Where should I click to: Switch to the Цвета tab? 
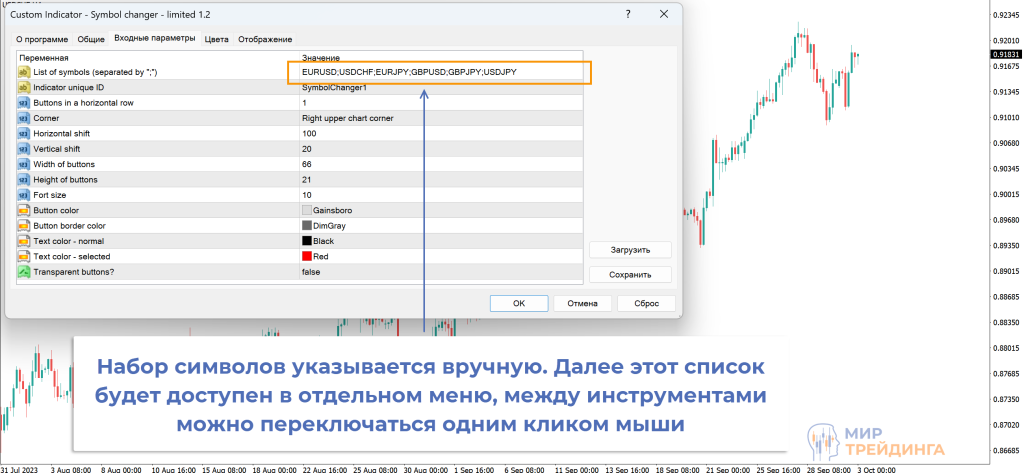(x=216, y=39)
